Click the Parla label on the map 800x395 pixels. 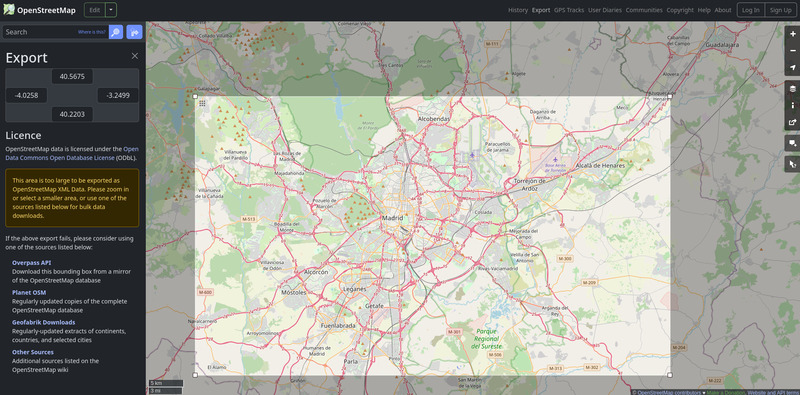(351, 361)
